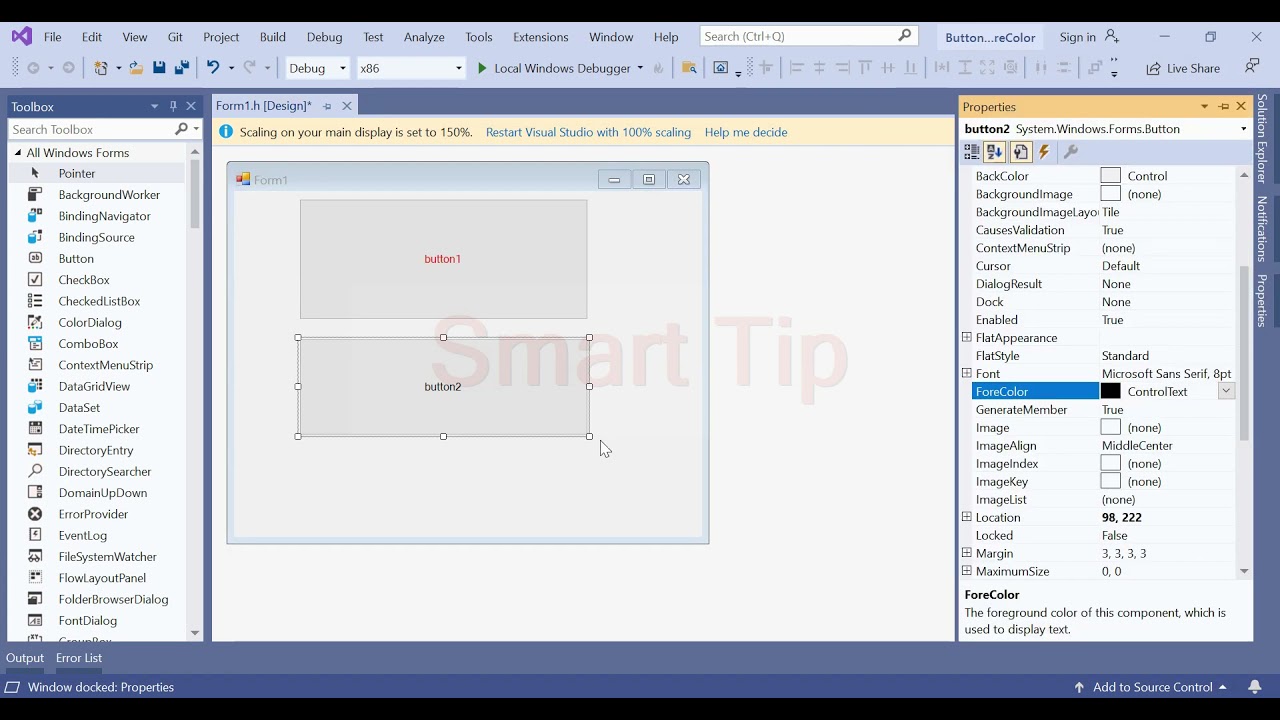Viewport: 1280px width, 720px height.
Task: Click the account icon next to Sign in
Action: (x=1112, y=36)
